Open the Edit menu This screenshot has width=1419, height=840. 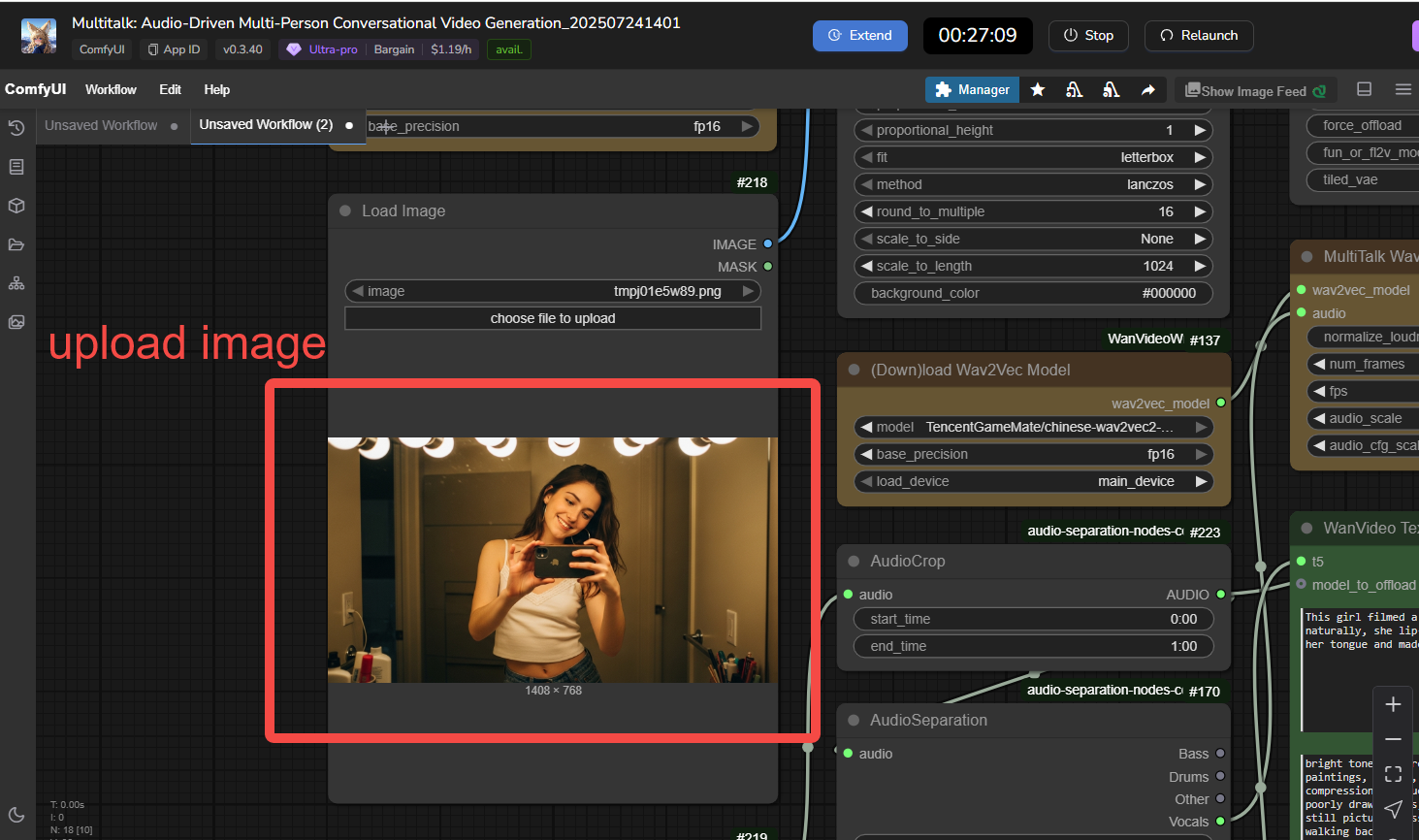click(x=171, y=89)
